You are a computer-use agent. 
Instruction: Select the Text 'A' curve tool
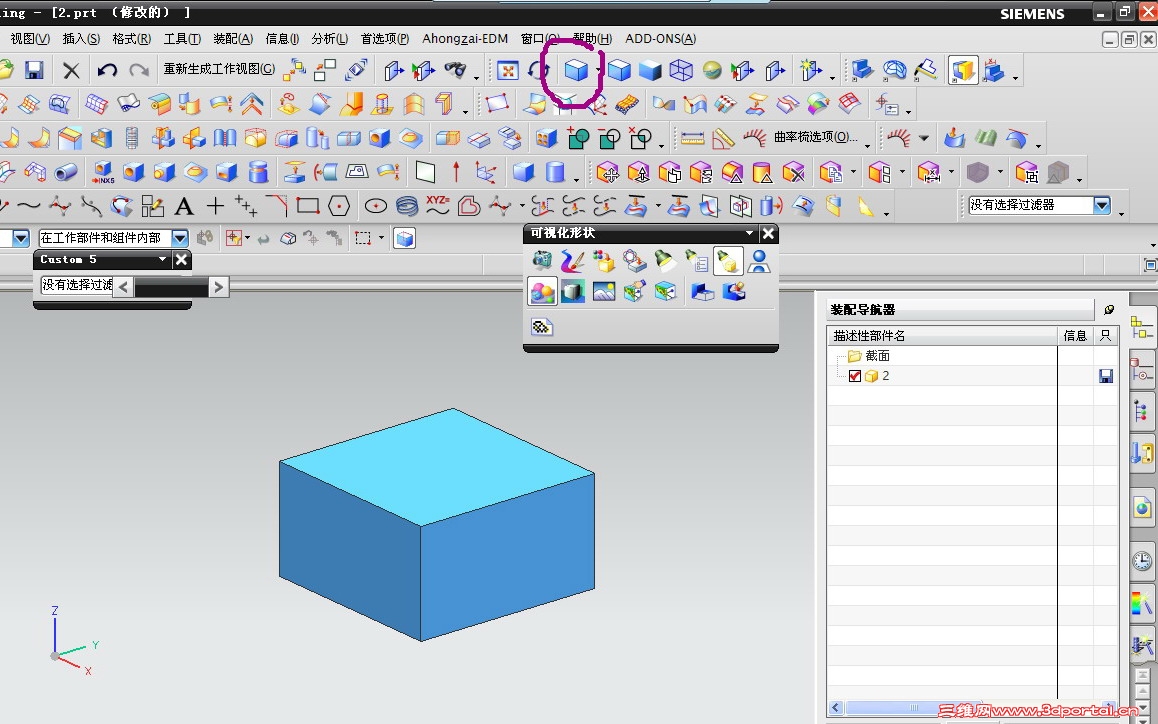[x=184, y=206]
